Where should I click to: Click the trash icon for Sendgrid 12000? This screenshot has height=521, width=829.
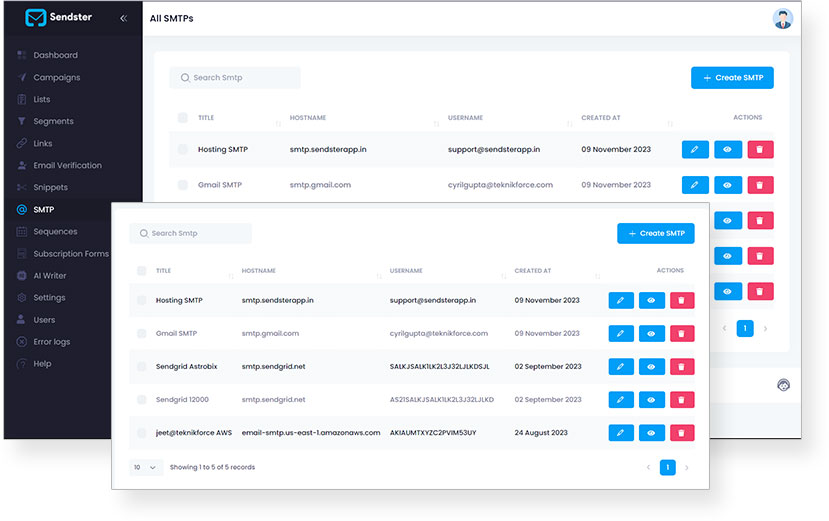pyautogui.click(x=681, y=400)
